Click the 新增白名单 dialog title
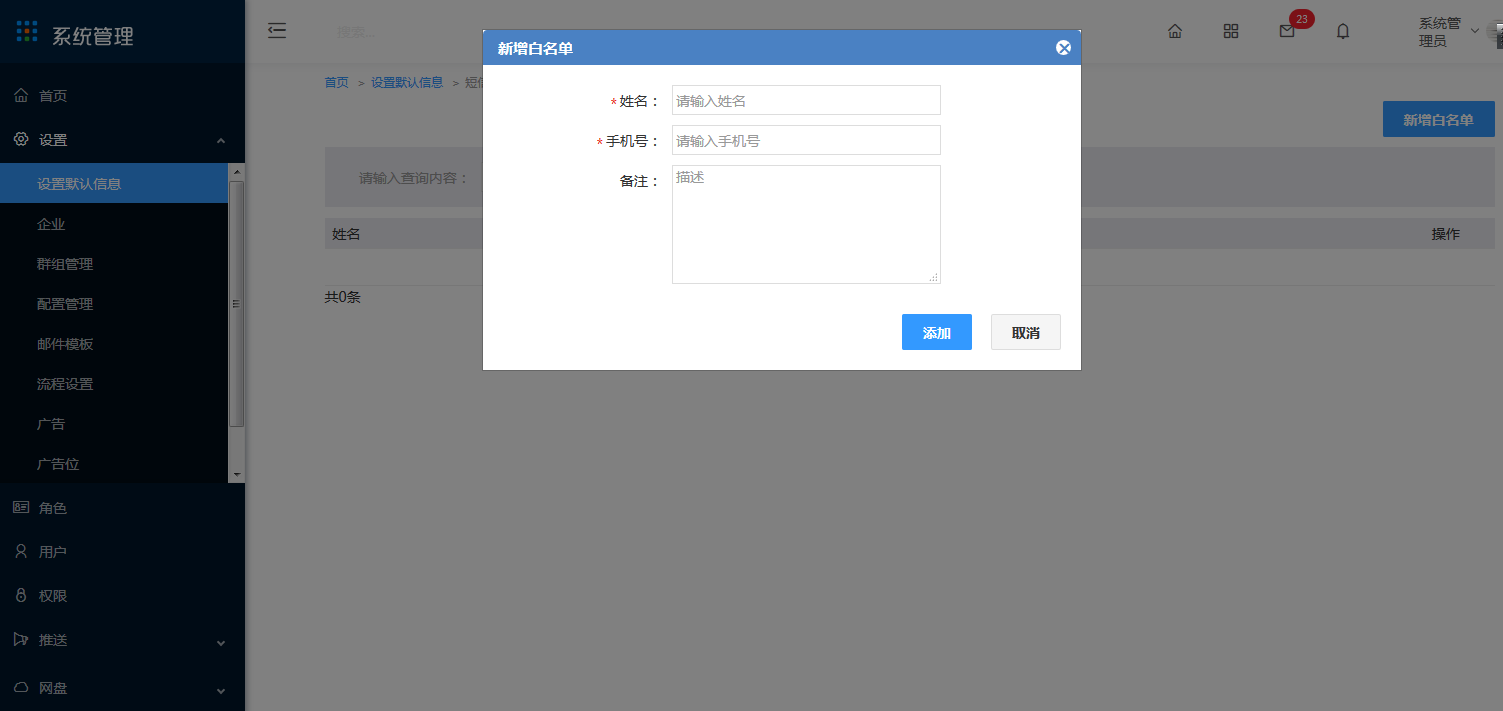The image size is (1503, 711). 535,48
